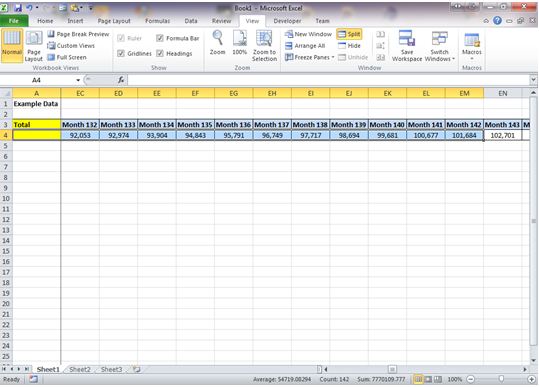The width and height of the screenshot is (539, 387).
Task: Click the New Window icon
Action: (289, 34)
